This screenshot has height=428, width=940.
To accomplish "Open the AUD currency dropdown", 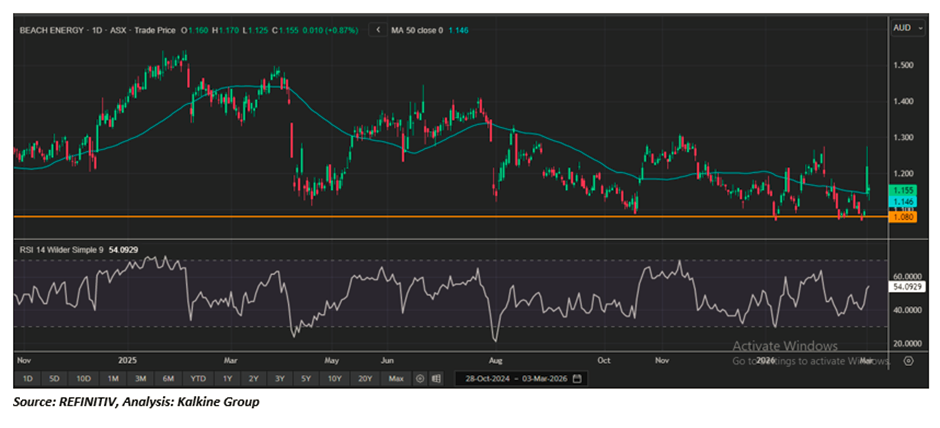I will 903,31.
